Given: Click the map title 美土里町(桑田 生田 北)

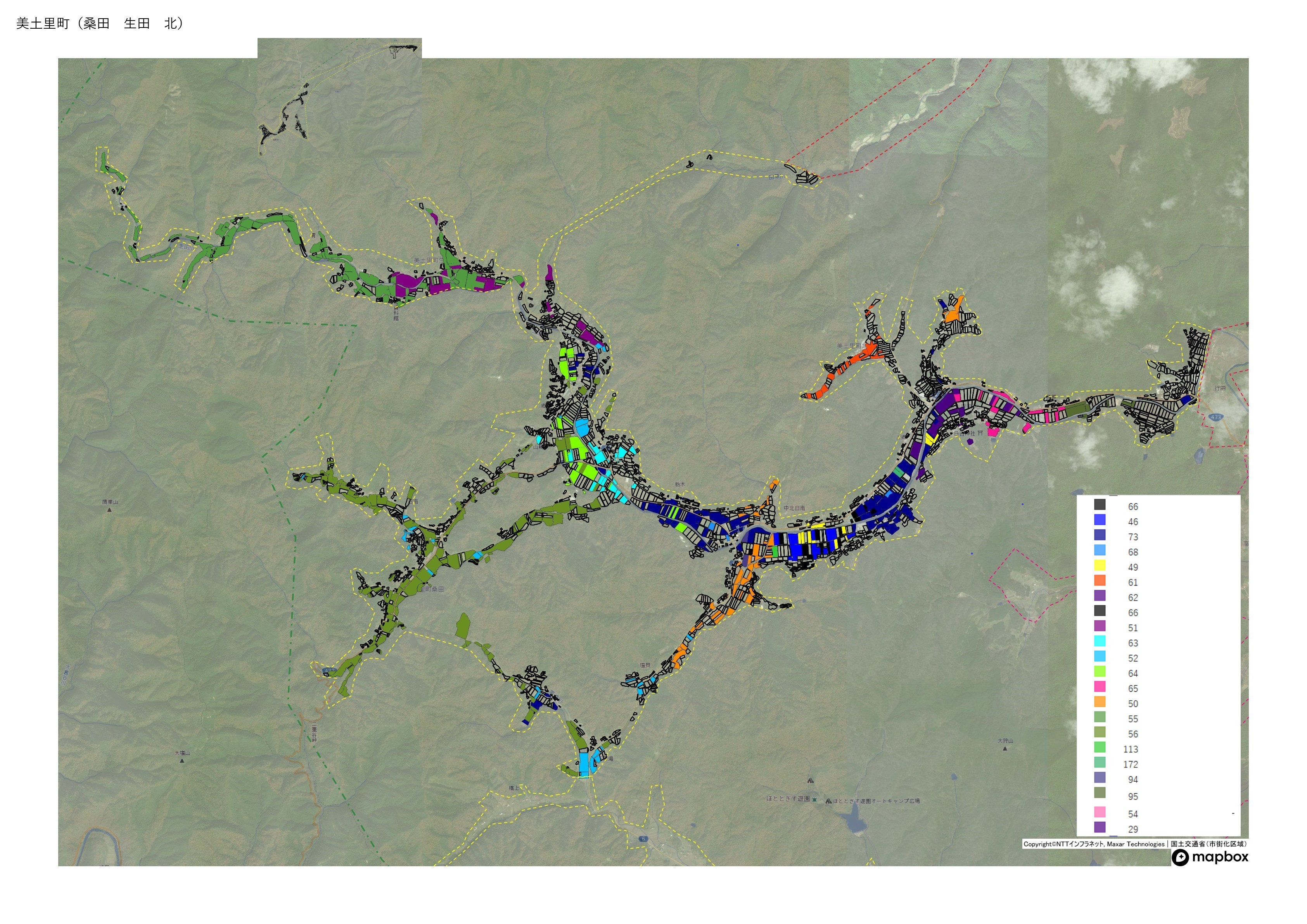Looking at the screenshot, I should click(100, 23).
